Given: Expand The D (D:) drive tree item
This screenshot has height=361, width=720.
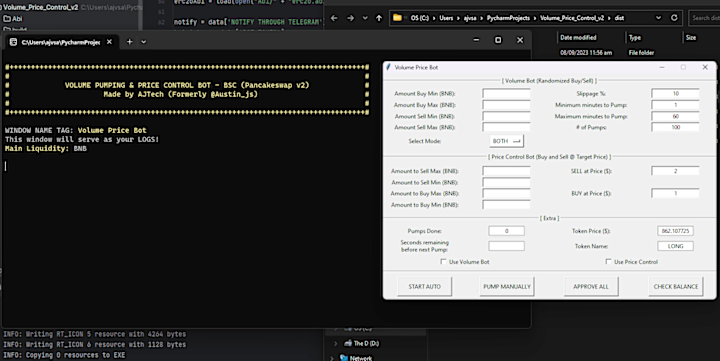Looking at the screenshot, I should [336, 343].
